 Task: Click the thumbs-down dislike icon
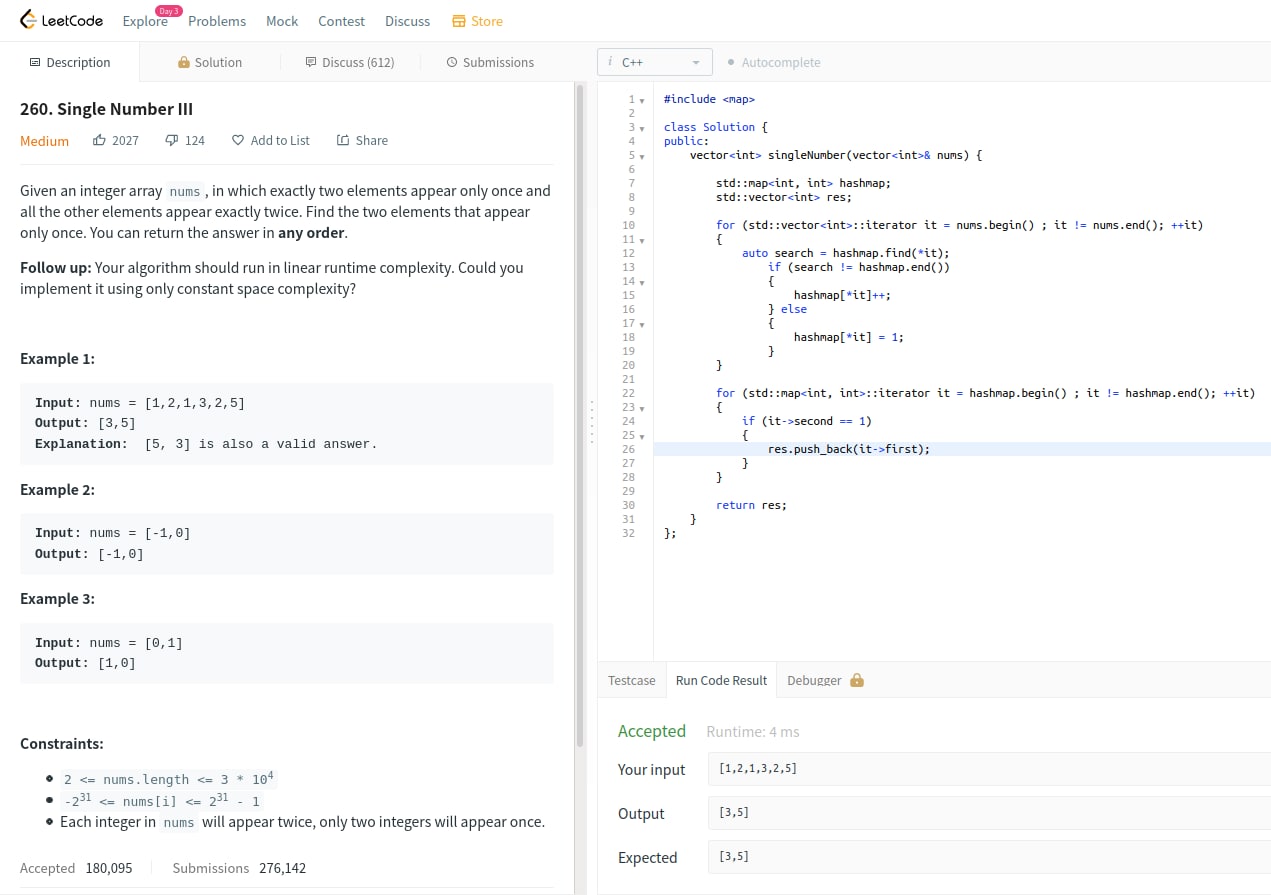point(172,140)
